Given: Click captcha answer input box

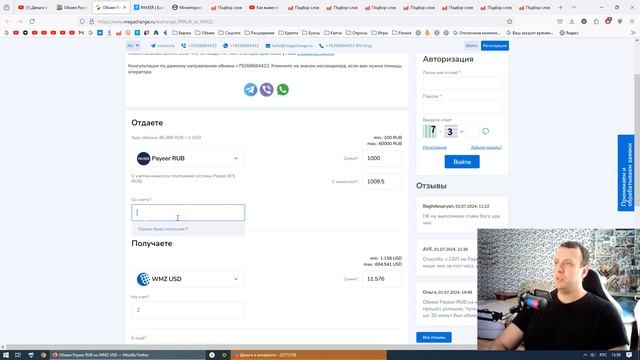Looking at the screenshot, I should (x=472, y=131).
